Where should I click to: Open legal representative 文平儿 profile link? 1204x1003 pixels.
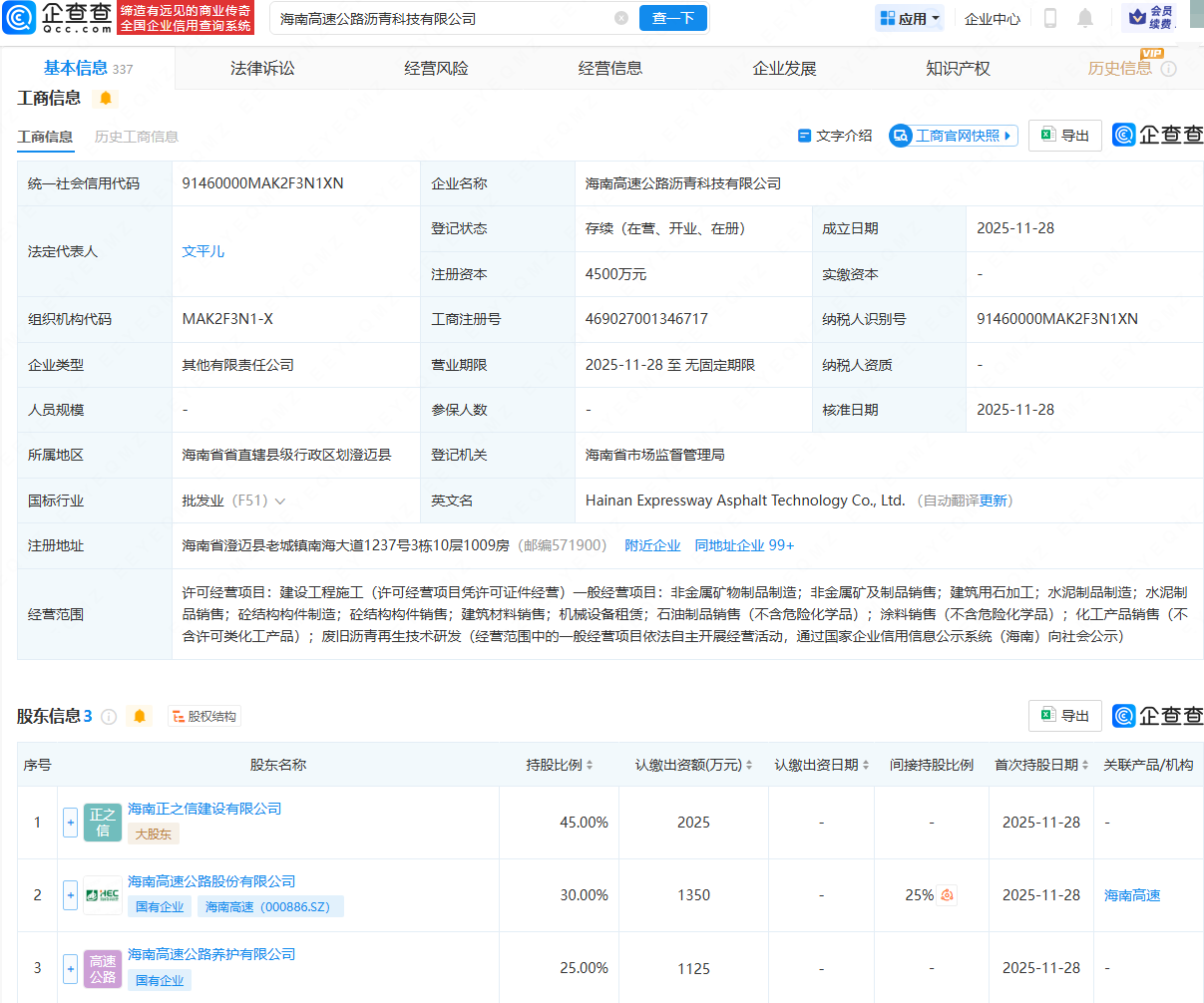point(203,250)
